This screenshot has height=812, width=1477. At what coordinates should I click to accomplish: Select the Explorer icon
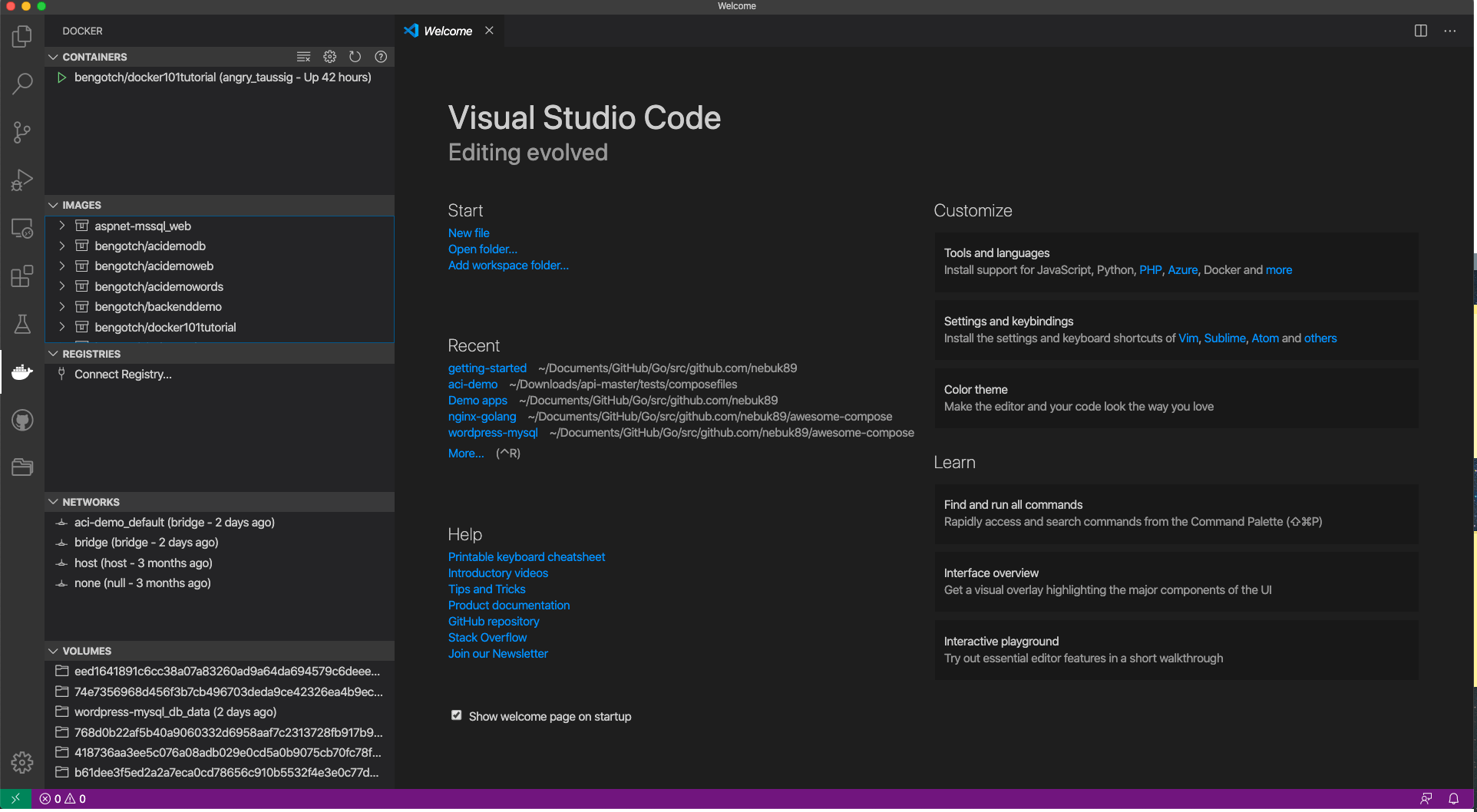coord(22,36)
